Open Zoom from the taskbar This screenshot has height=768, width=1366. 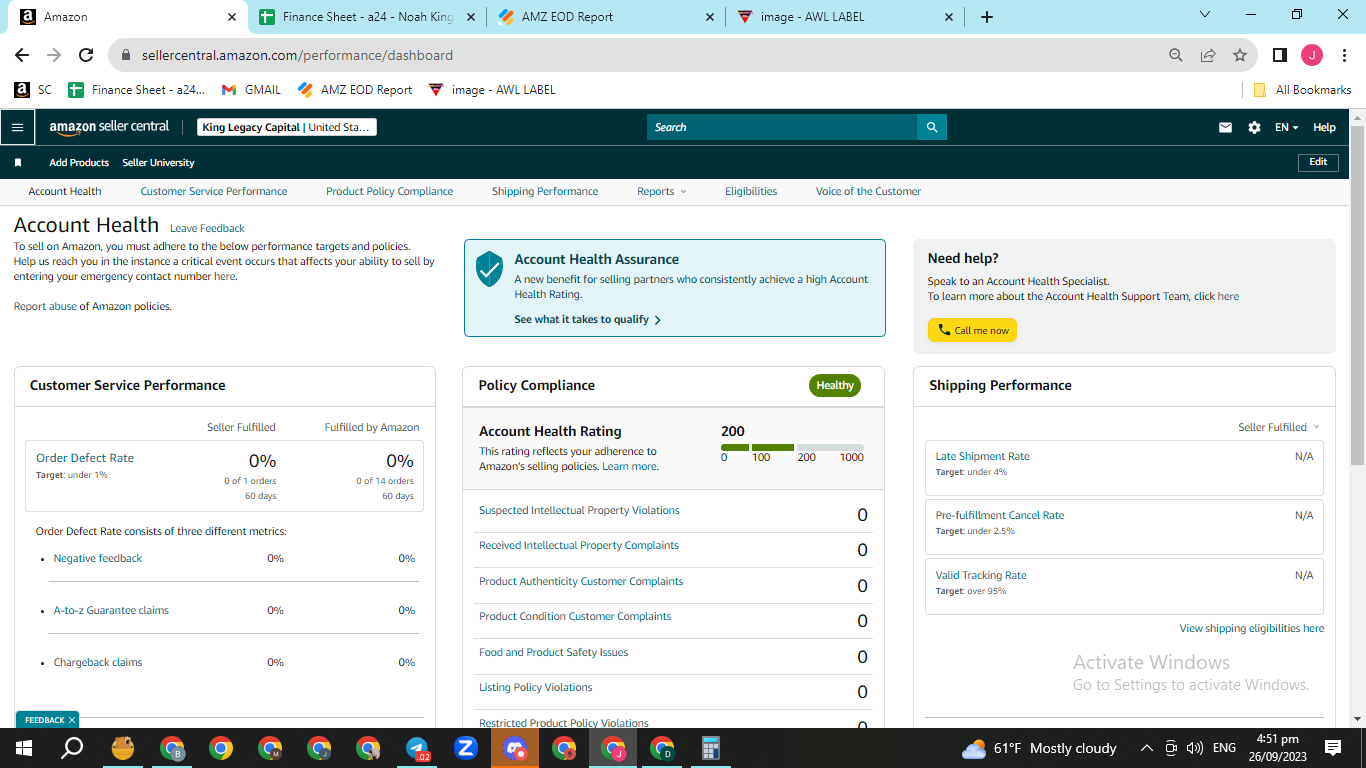click(465, 748)
